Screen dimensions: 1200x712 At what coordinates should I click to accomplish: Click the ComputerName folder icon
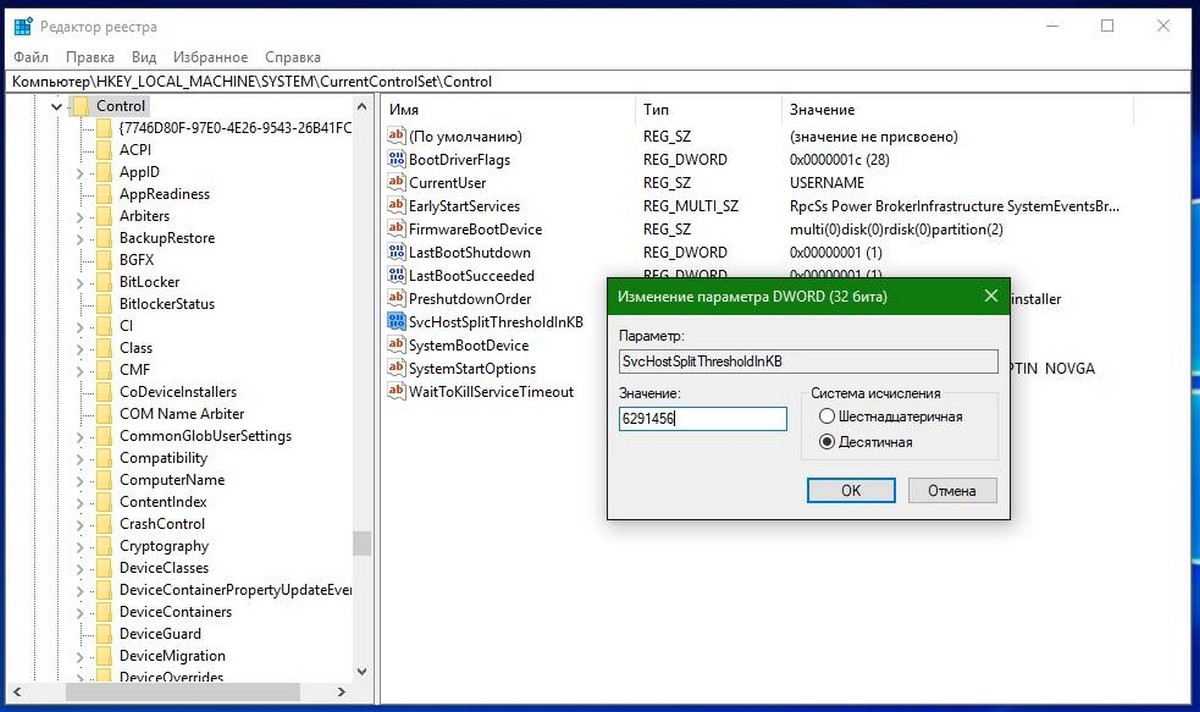point(102,480)
